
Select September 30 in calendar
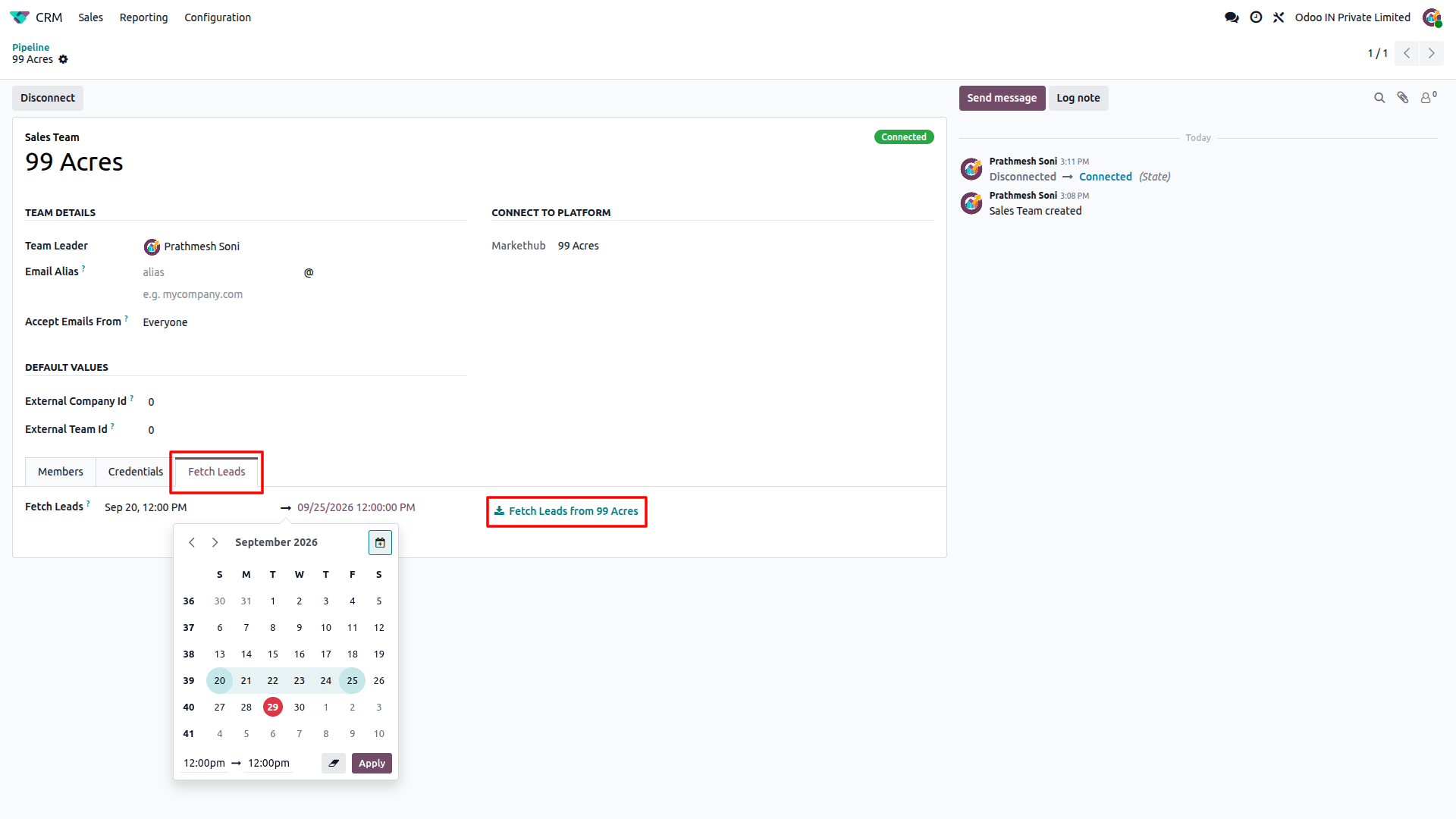[299, 707]
